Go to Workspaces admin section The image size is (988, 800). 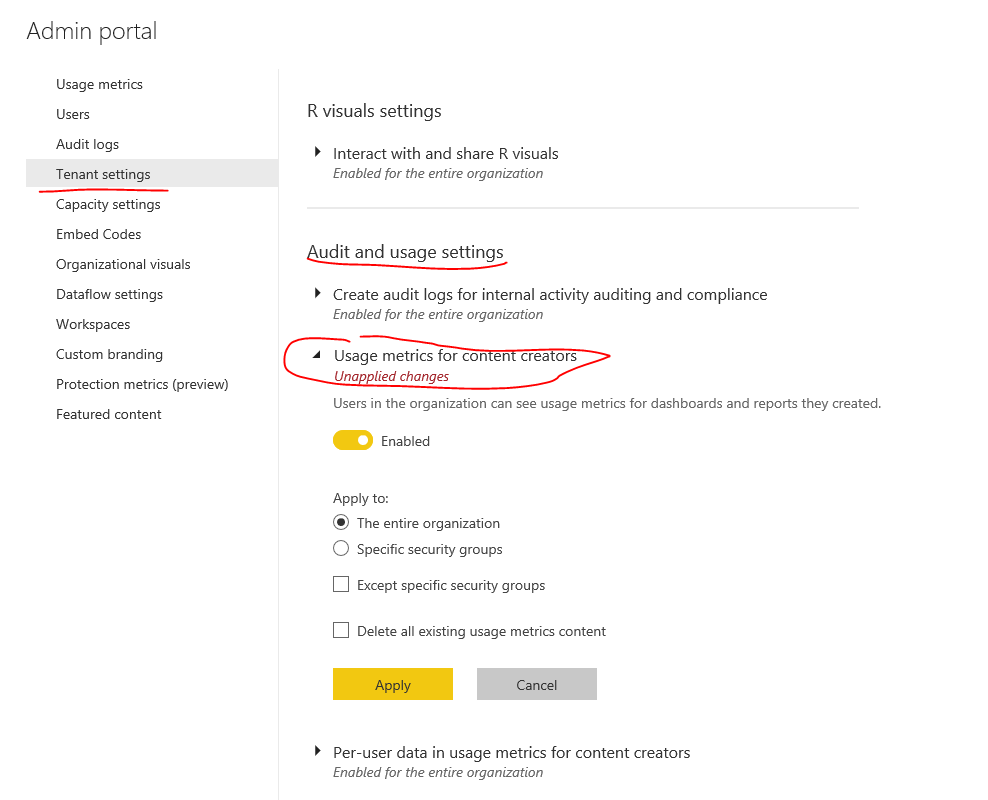click(93, 324)
